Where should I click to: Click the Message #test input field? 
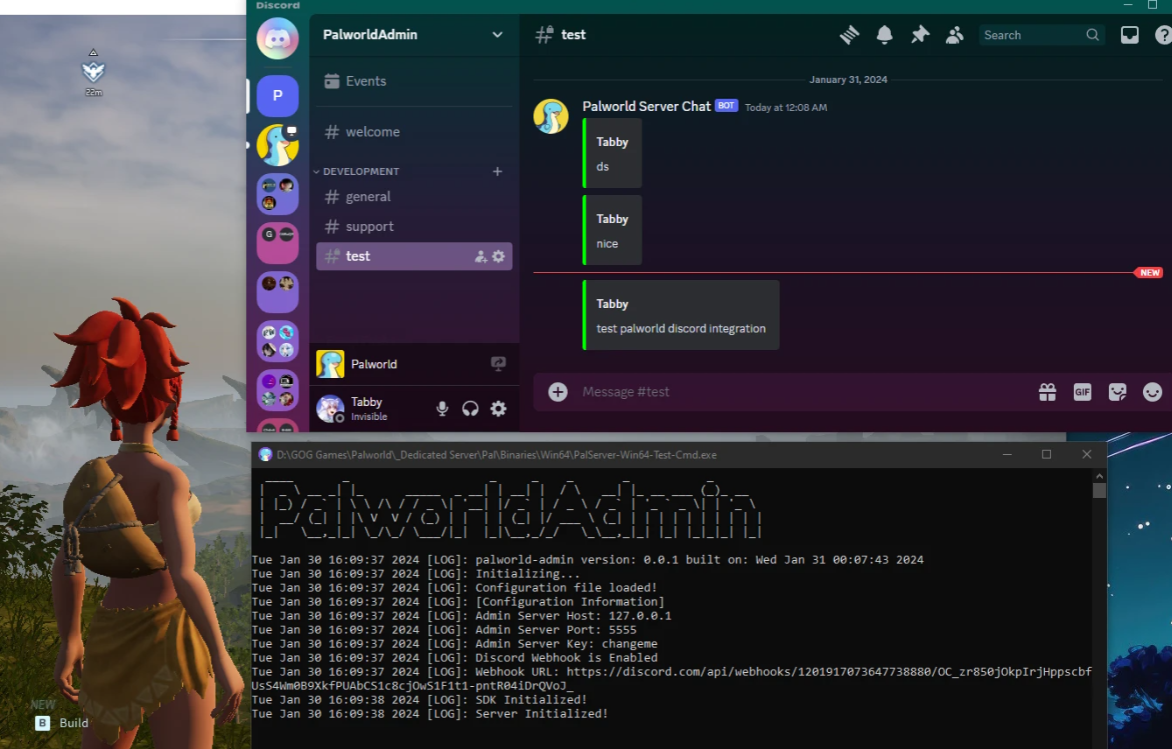800,392
